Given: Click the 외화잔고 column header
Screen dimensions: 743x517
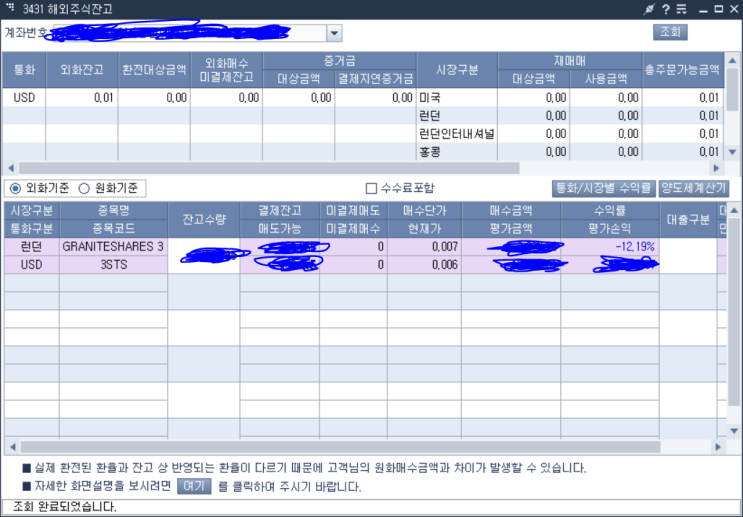Looking at the screenshot, I should 82,70.
